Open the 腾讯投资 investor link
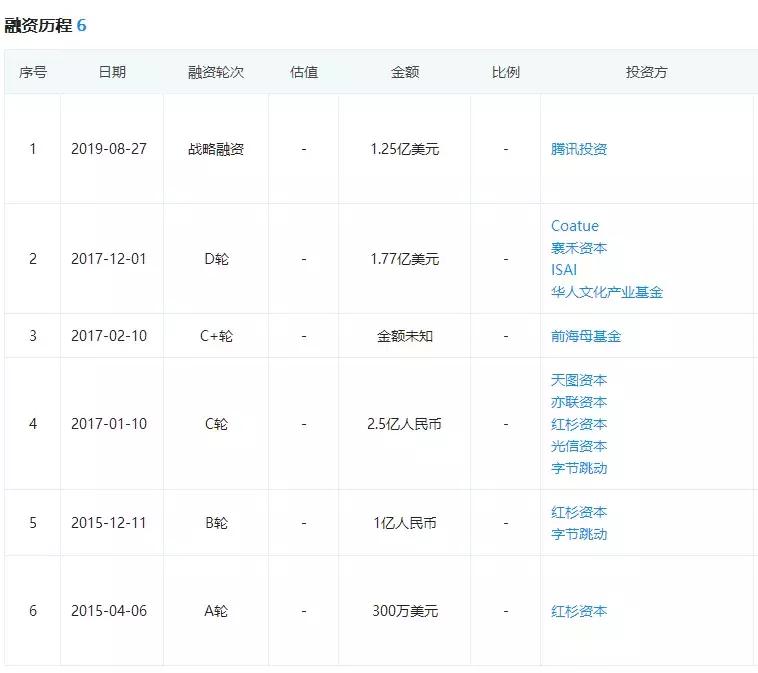Screen dimensions: 758x673 click(579, 149)
